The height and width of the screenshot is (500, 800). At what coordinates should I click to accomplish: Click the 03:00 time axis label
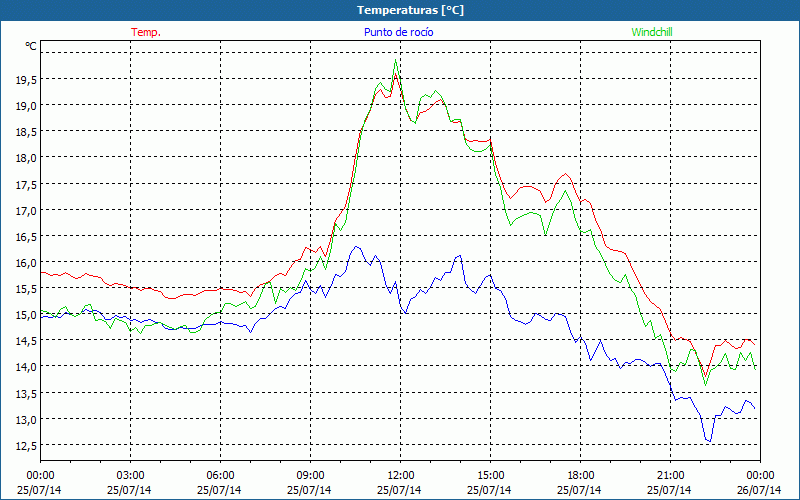point(130,476)
